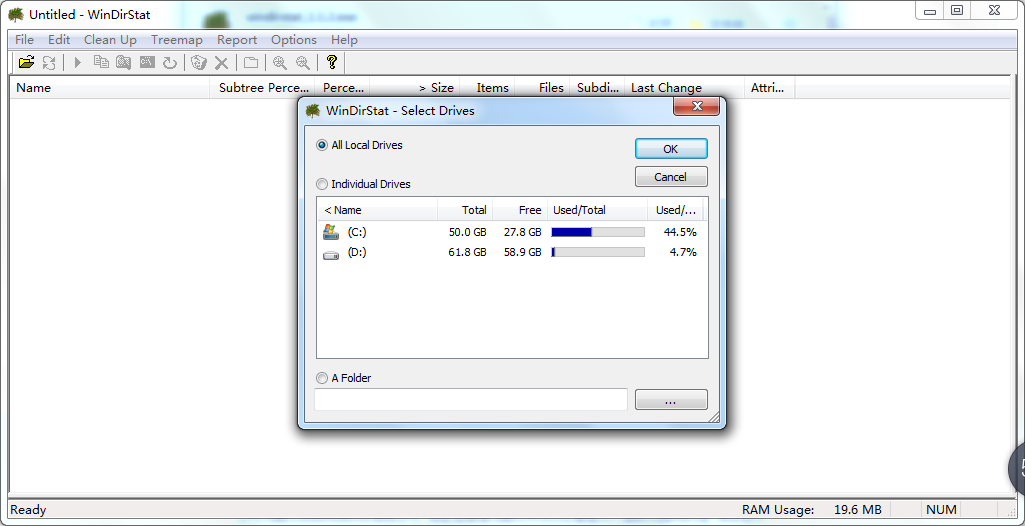The width and height of the screenshot is (1025, 526).
Task: Click the Copy Path toolbar icon
Action: [x=101, y=63]
